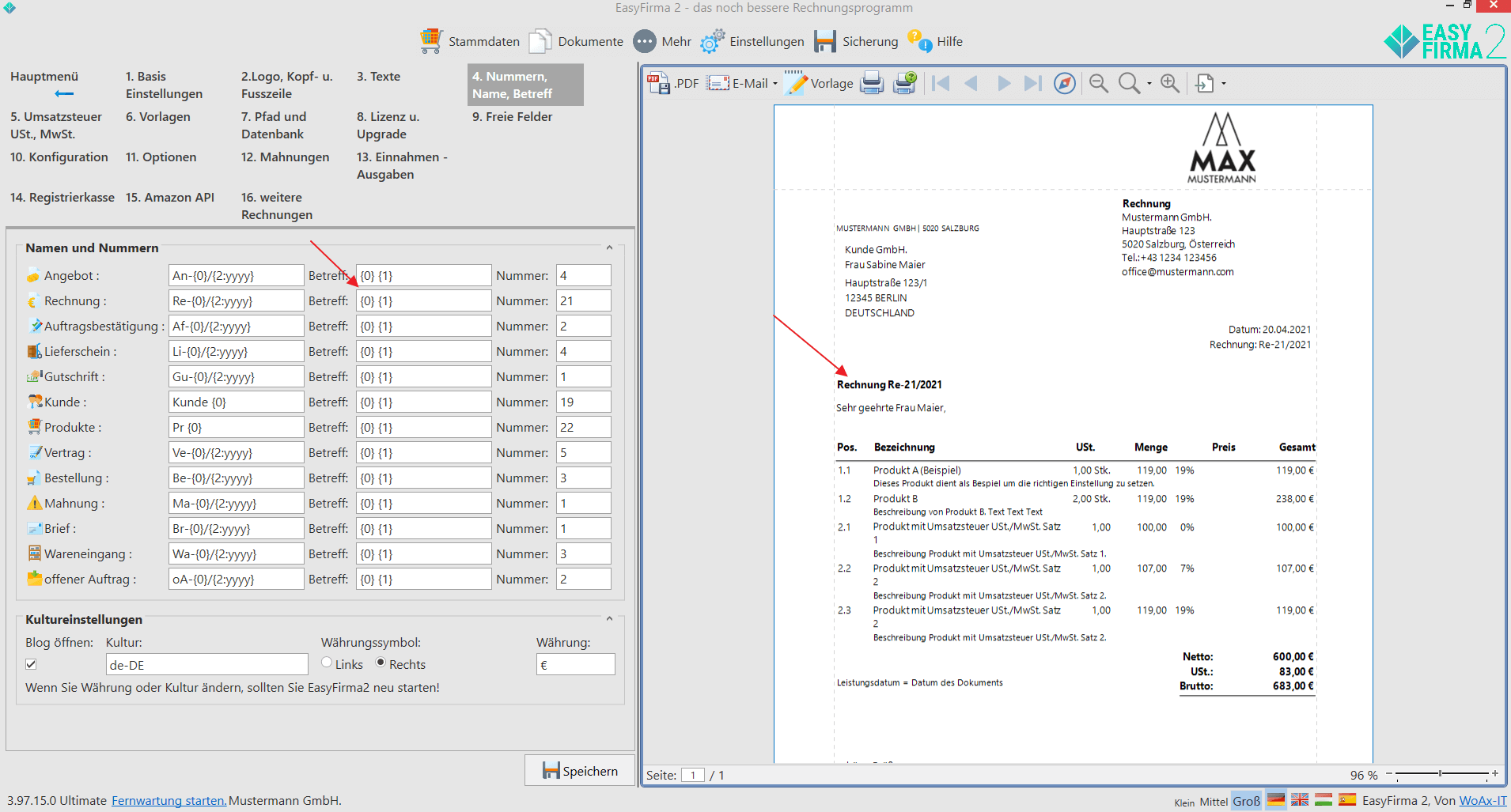Click the Lieferschein Betreff field
1511x812 pixels.
[x=423, y=351]
